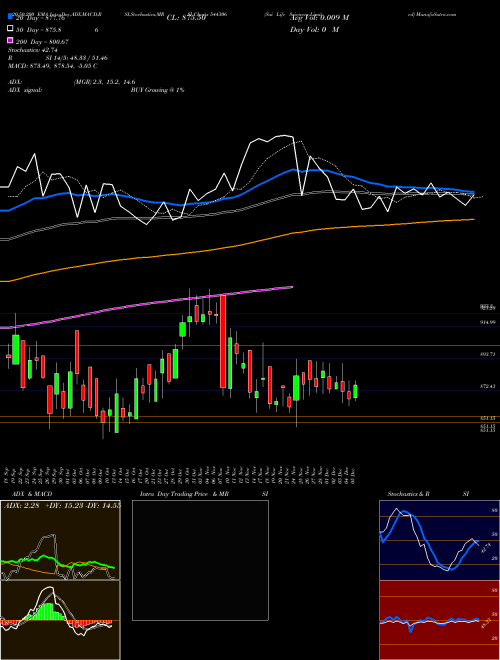Image resolution: width=500 pixels, height=660 pixels.
Task: Click the white 50 Day EMA legend swatch
Action: (x=10, y=29)
